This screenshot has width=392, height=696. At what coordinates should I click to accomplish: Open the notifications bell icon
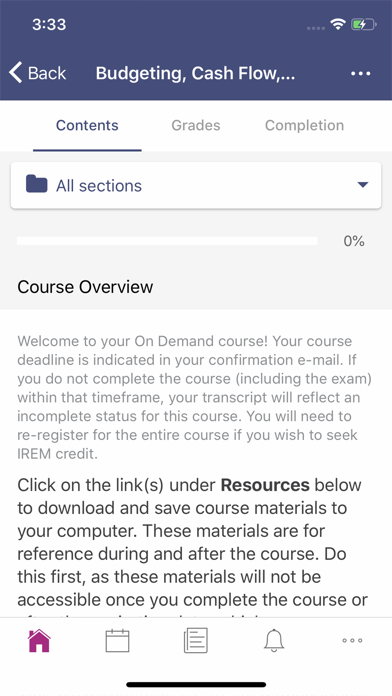274,641
